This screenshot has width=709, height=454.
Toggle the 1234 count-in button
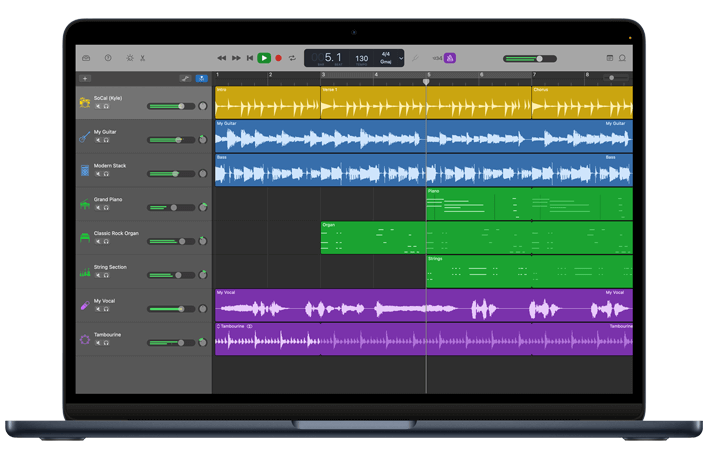[437, 58]
